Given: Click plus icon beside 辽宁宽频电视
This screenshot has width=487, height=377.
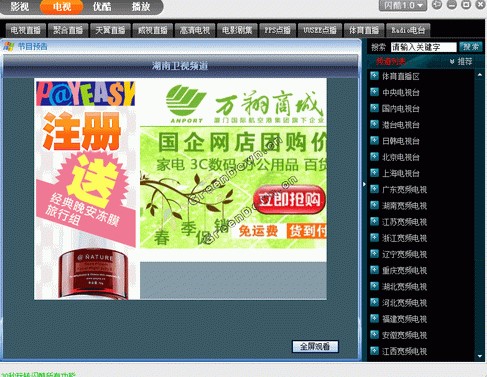Looking at the screenshot, I should tap(374, 254).
